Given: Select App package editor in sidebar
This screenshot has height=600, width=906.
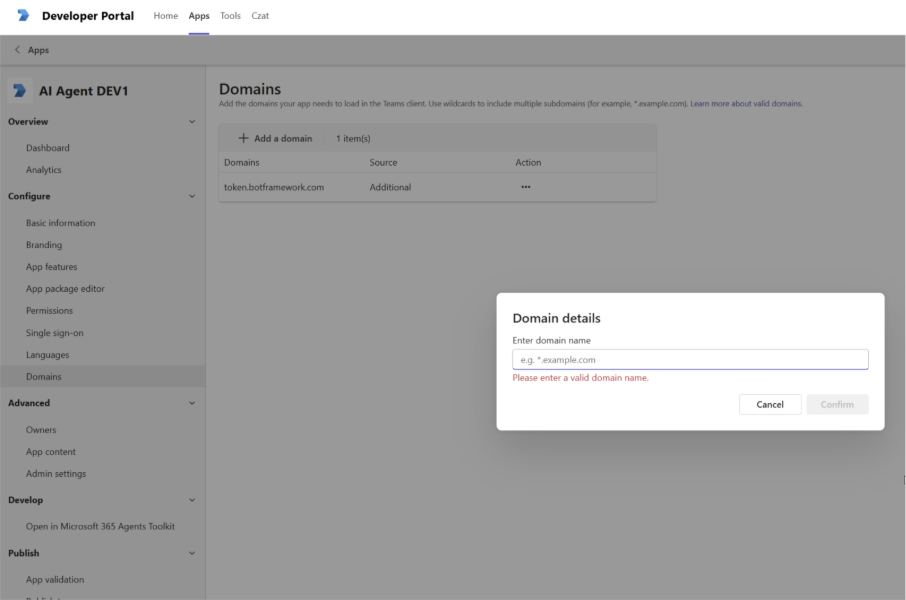Looking at the screenshot, I should tap(65, 289).
